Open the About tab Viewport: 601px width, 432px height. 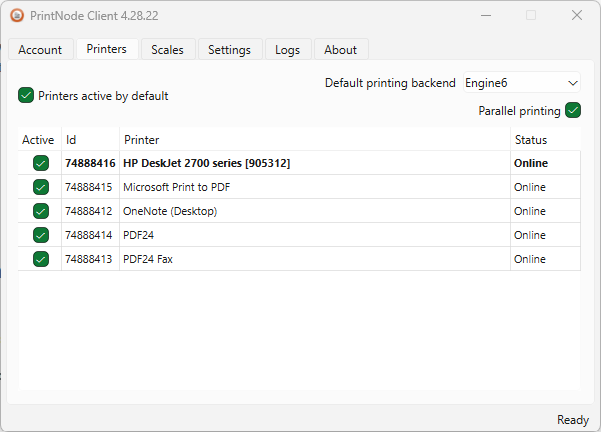[340, 49]
